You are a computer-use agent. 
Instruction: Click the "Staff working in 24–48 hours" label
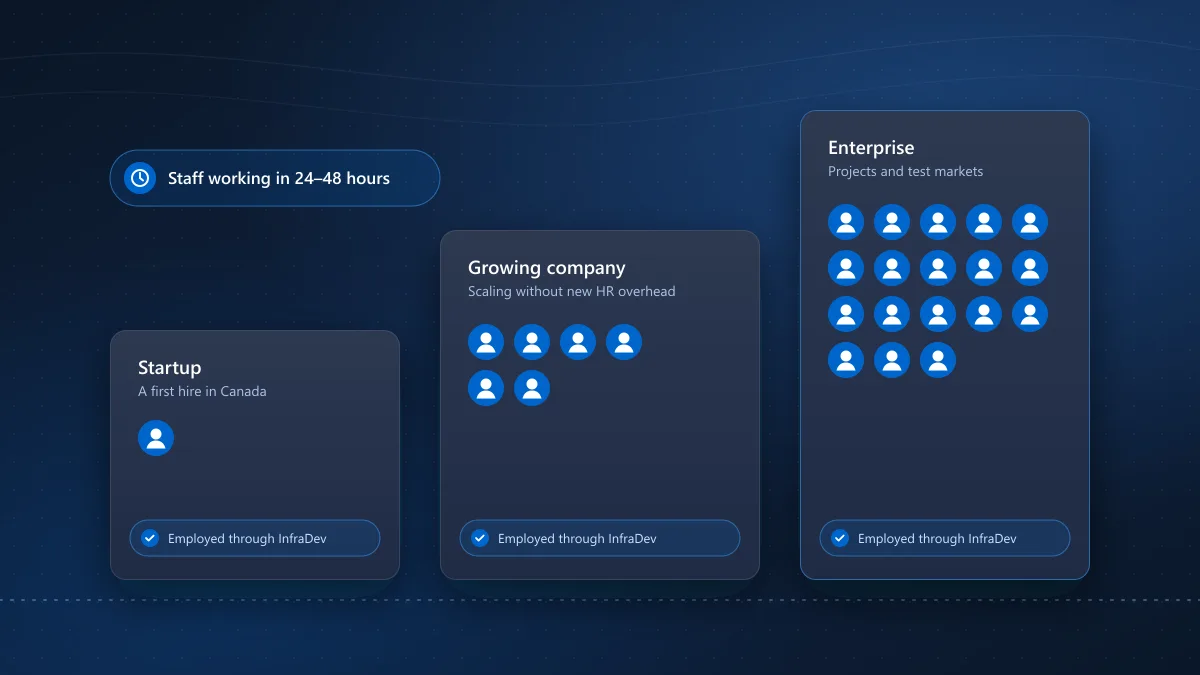click(x=279, y=178)
